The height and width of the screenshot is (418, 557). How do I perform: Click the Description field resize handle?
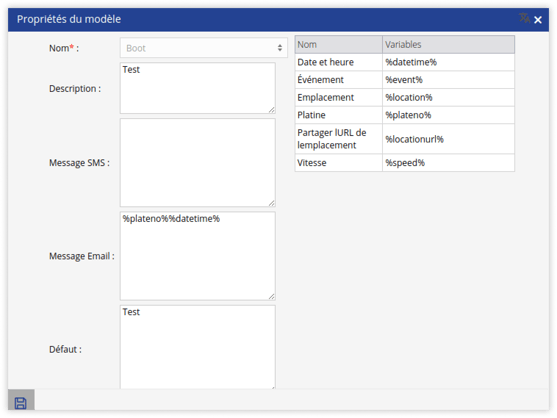click(x=272, y=110)
